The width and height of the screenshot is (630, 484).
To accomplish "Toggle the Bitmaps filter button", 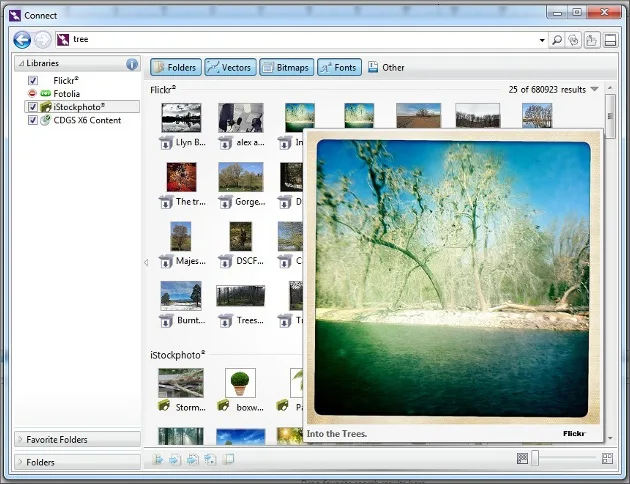I will (286, 67).
